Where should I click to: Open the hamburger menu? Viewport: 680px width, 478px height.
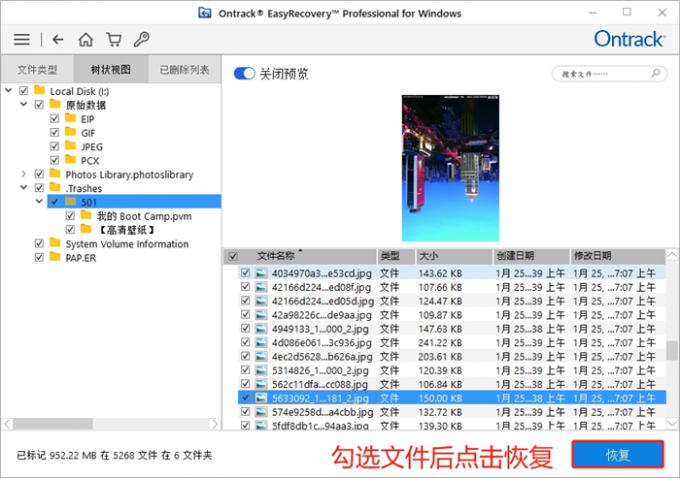coord(22,39)
